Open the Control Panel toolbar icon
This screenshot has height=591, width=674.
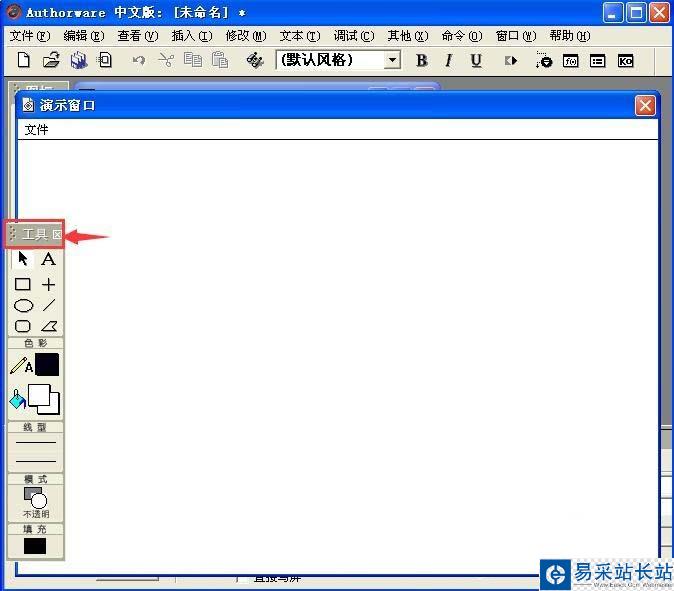[544, 61]
